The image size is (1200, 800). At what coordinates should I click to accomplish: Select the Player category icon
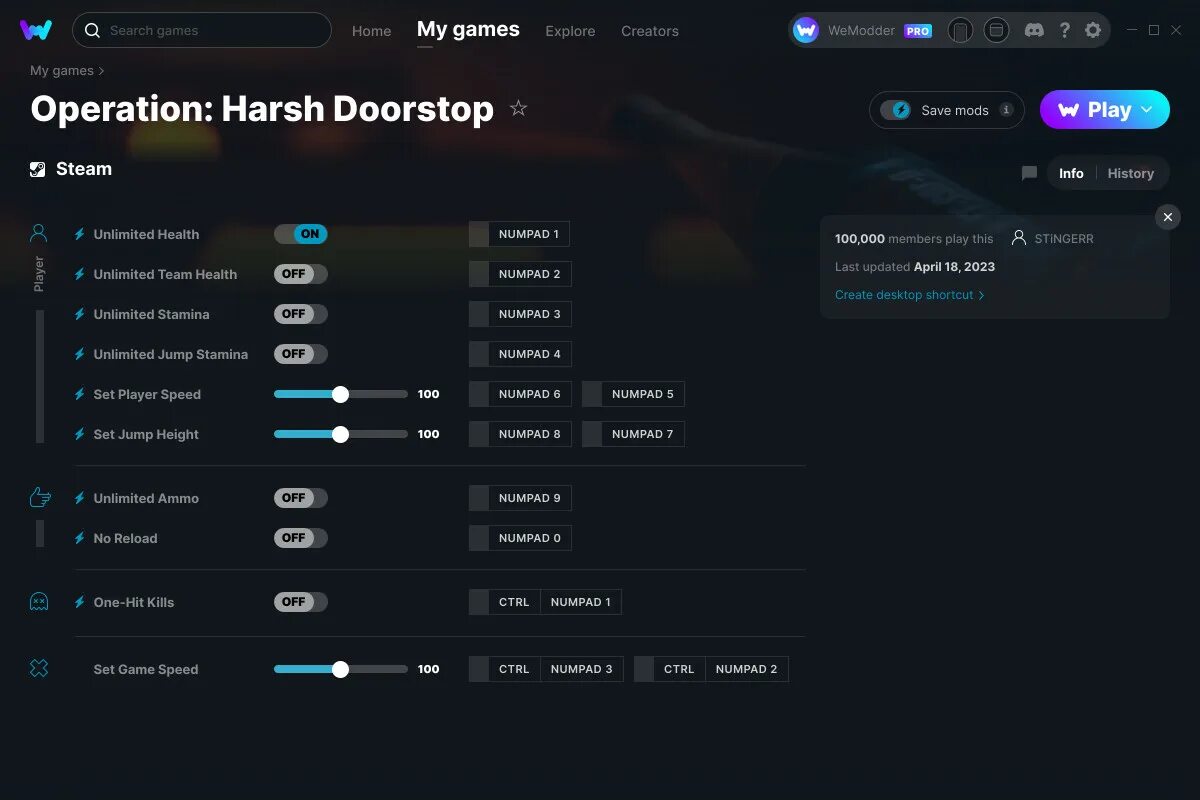(x=39, y=234)
